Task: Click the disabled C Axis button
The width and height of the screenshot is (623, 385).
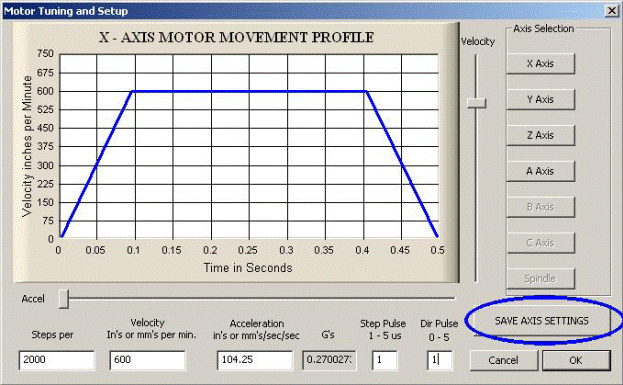Action: (x=540, y=243)
